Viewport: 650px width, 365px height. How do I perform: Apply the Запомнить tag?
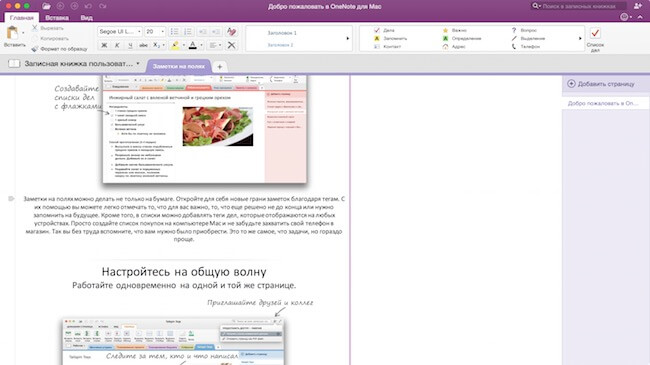click(390, 38)
